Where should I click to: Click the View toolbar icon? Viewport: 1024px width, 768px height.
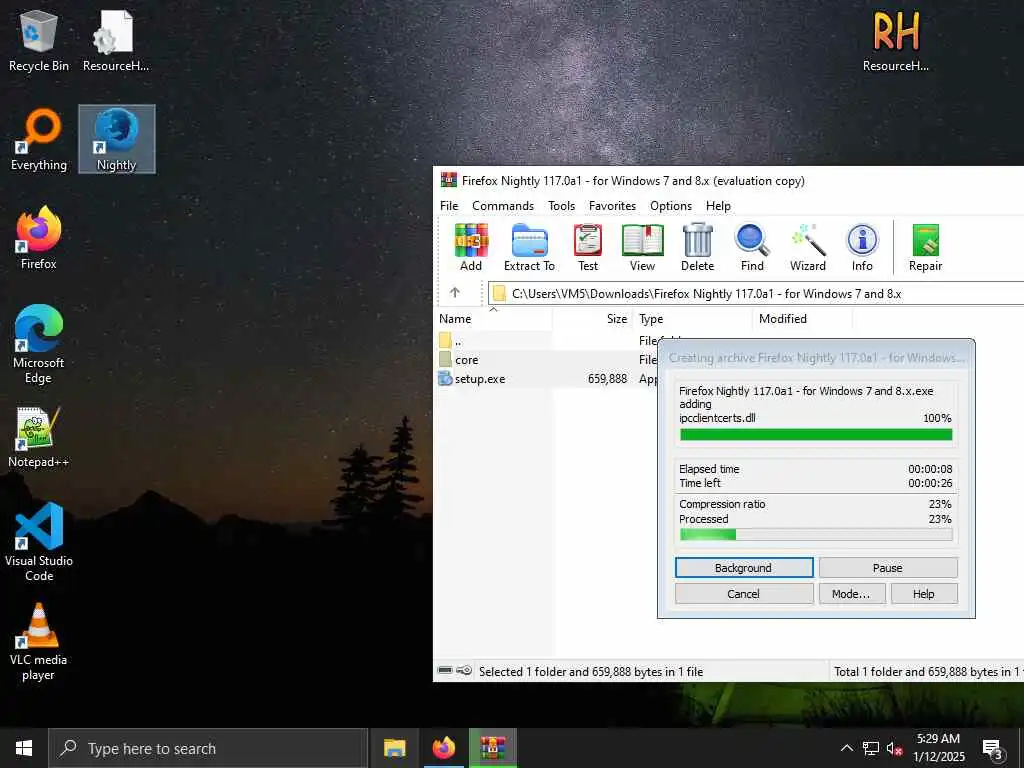[643, 247]
